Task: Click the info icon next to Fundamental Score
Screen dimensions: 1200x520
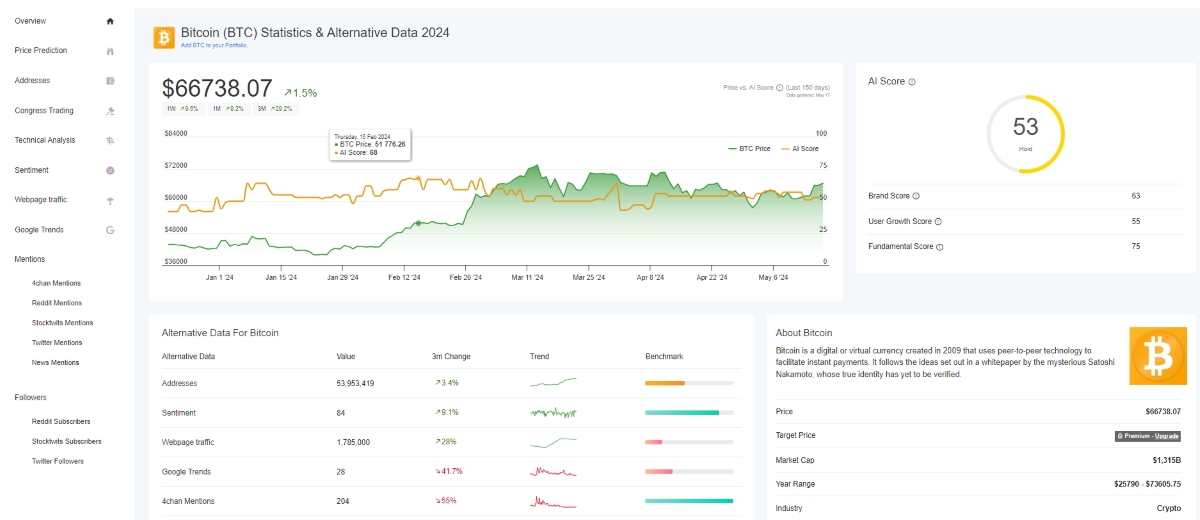Action: coord(940,246)
